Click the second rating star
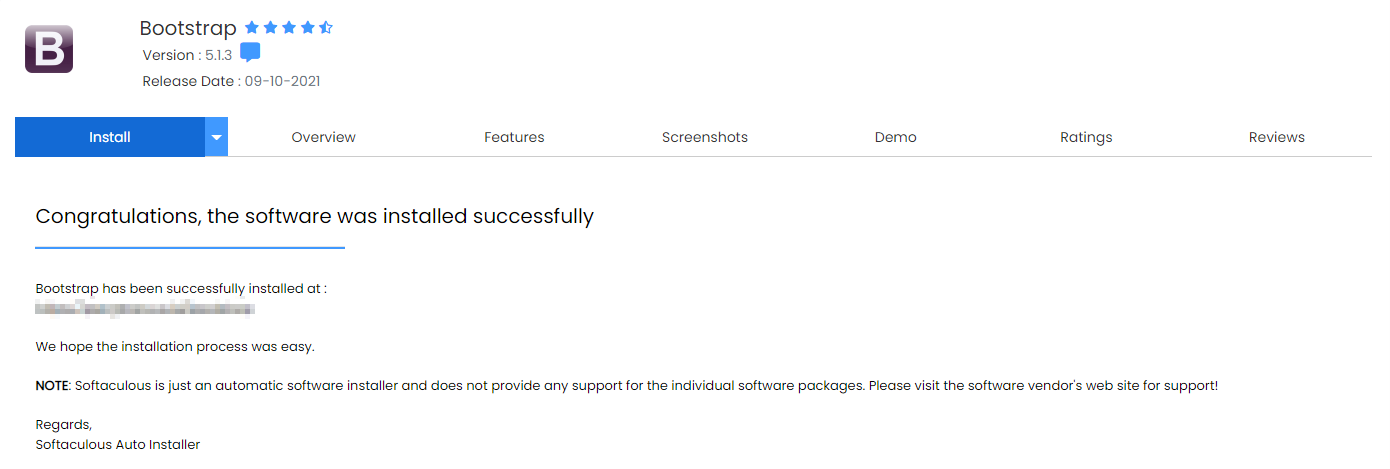The image size is (1390, 469). coord(271,28)
